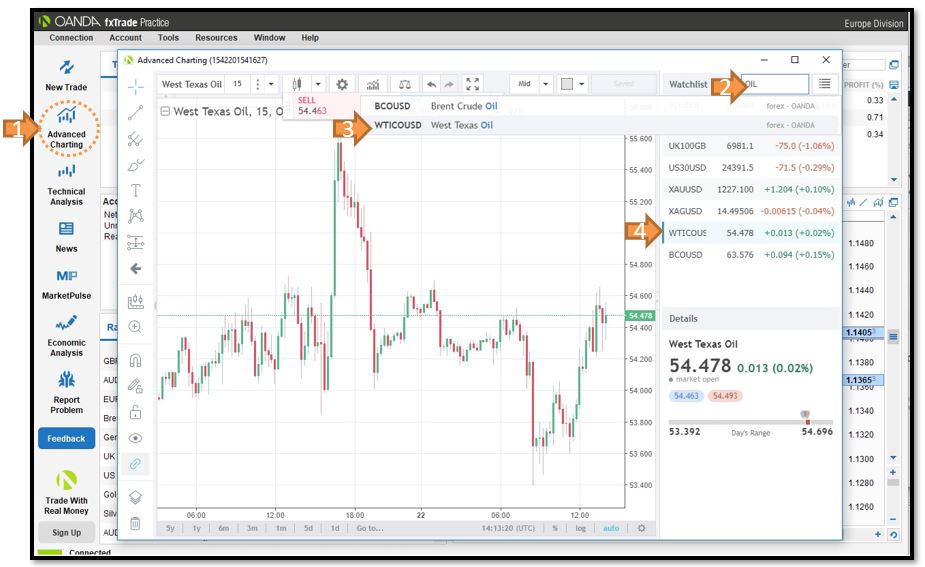Click the fullscreen chart icon

coord(474,85)
